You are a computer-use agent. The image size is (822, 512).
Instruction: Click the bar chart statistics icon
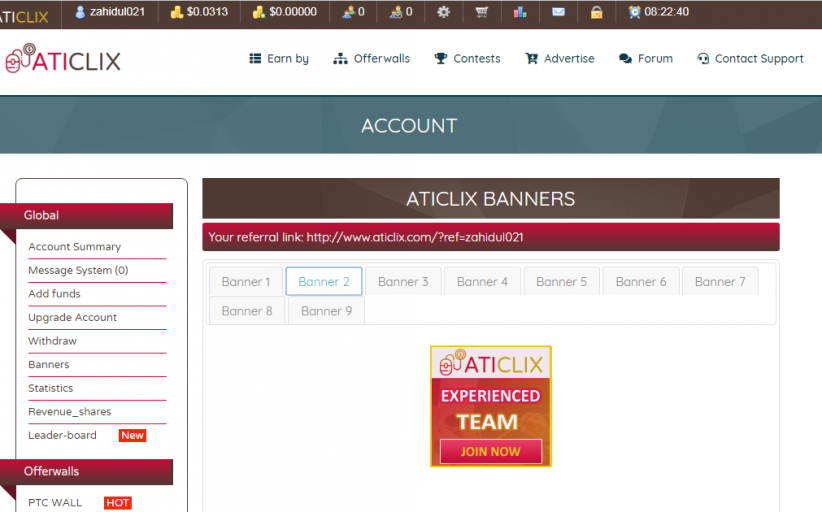click(x=520, y=12)
